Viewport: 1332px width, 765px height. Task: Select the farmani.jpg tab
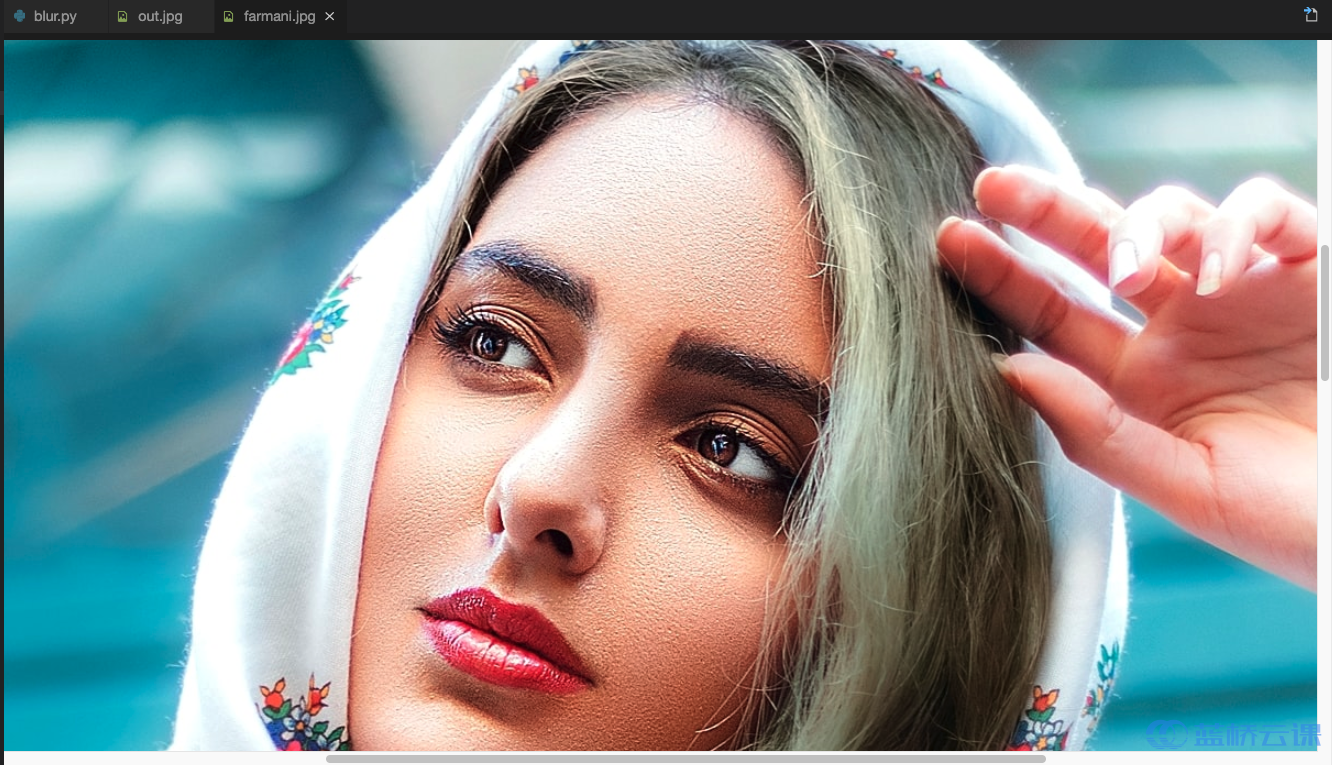coord(279,16)
